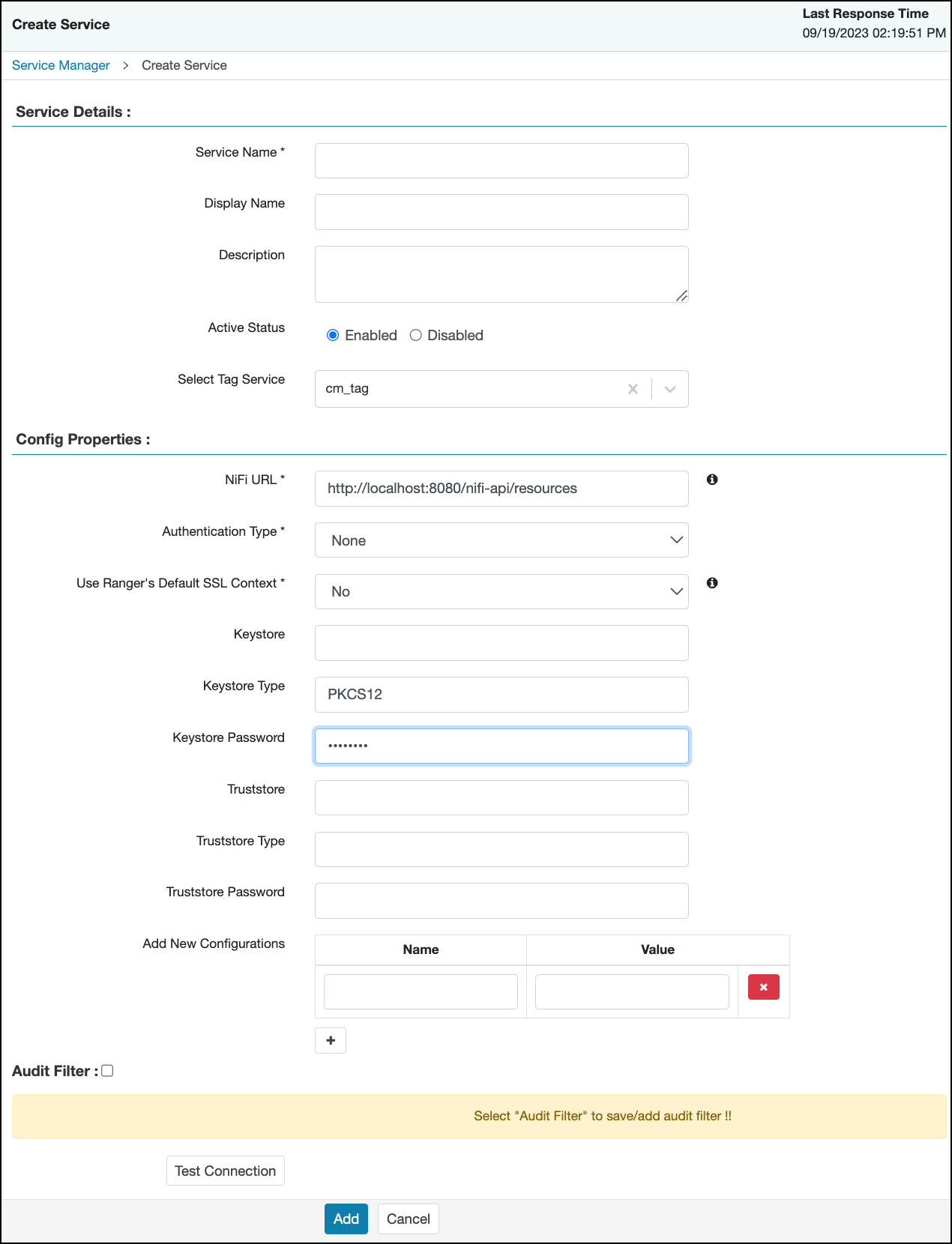This screenshot has height=1244, width=952.
Task: Click the Add button
Action: point(346,1219)
